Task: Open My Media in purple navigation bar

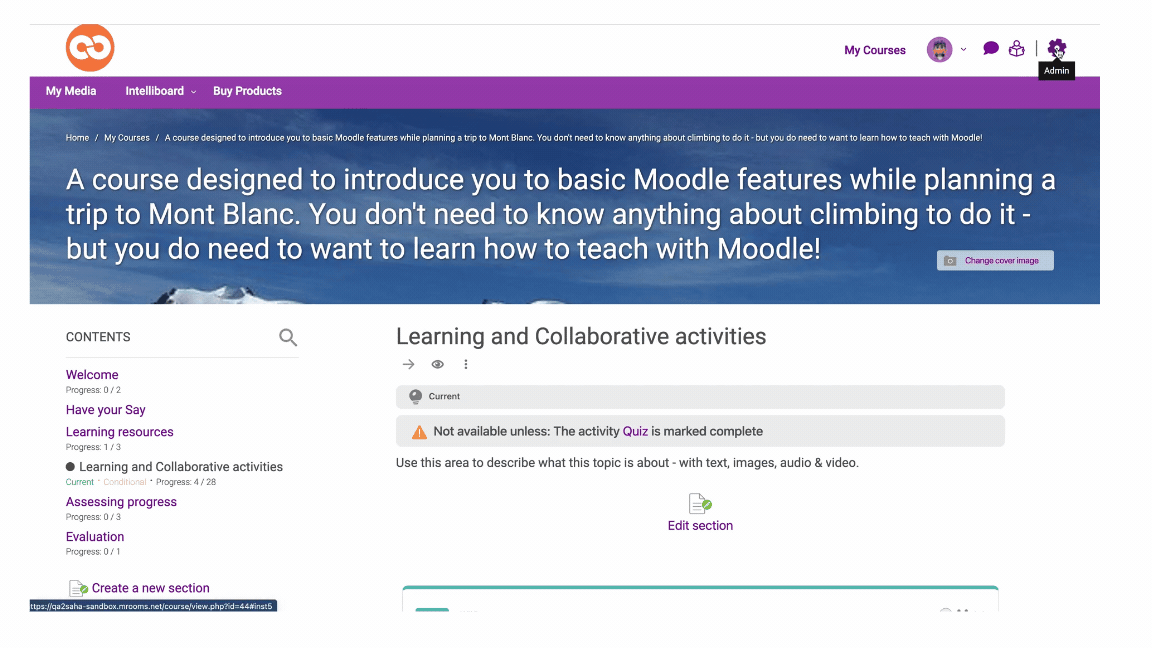Action: click(x=71, y=91)
